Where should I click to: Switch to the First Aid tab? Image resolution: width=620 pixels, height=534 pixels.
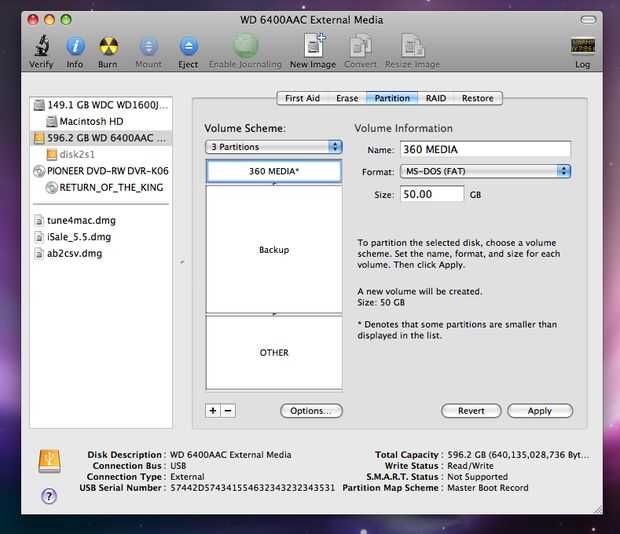302,98
